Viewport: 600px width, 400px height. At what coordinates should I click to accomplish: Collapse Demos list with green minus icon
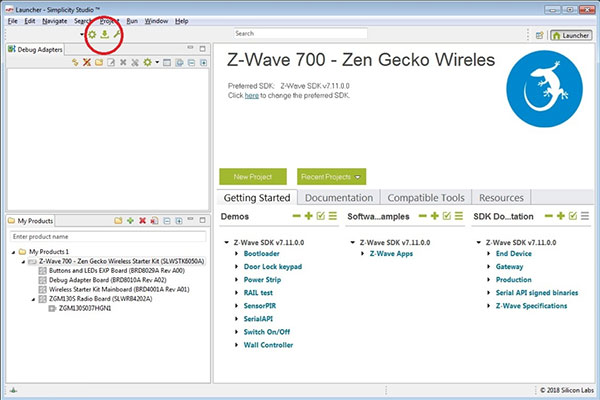(296, 216)
